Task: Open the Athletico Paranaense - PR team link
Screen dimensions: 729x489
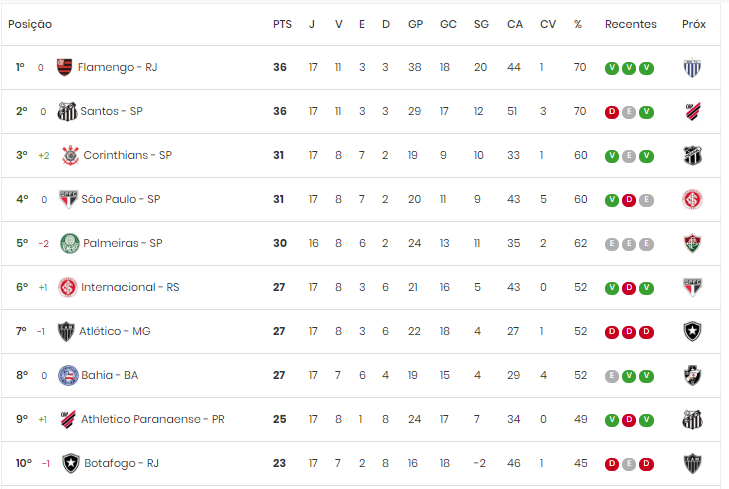Action: click(152, 419)
